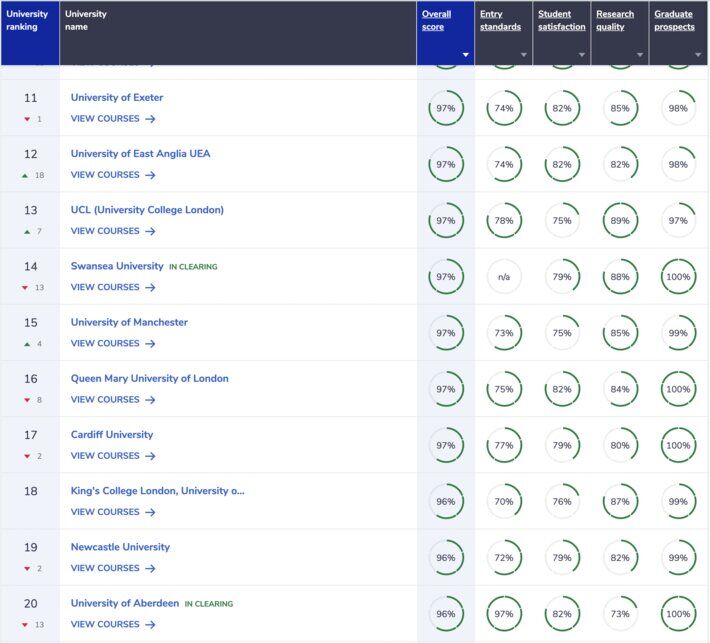Sort by Entry standards dropdown arrow
The height and width of the screenshot is (643, 710).
[523, 55]
